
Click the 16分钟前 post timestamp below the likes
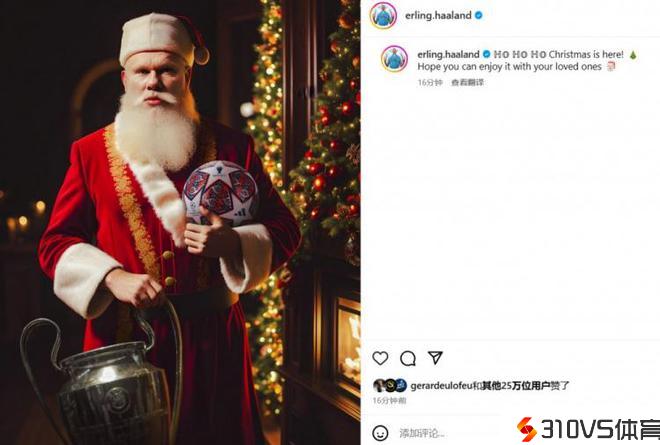[x=386, y=400]
